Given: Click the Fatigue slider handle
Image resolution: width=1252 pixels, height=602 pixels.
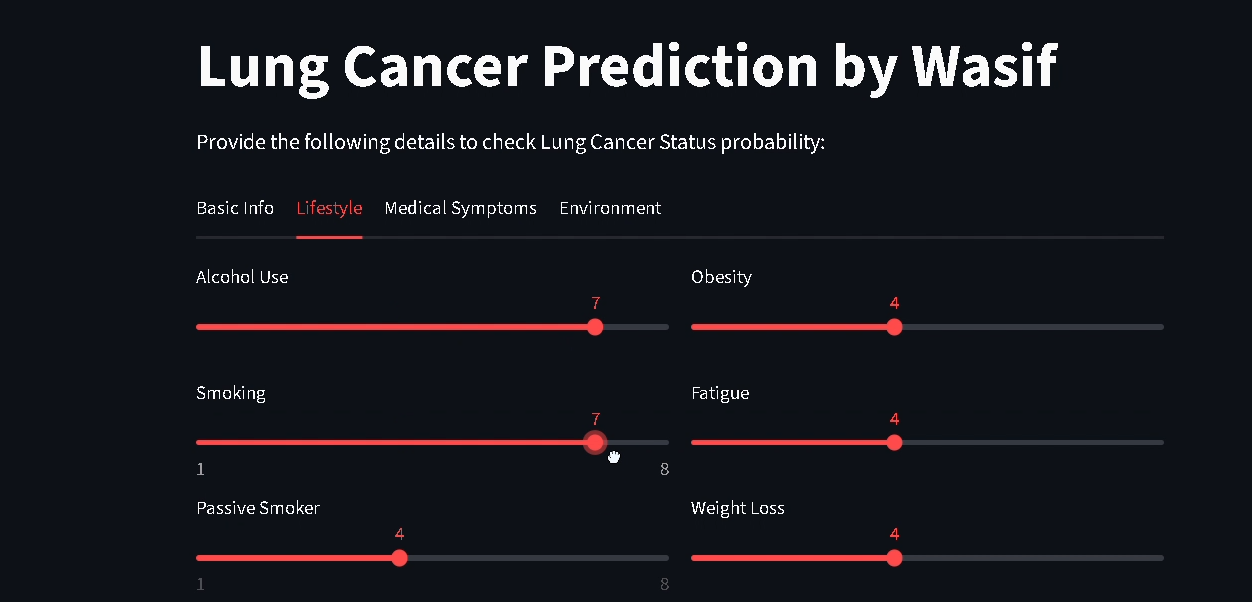Looking at the screenshot, I should click(894, 442).
